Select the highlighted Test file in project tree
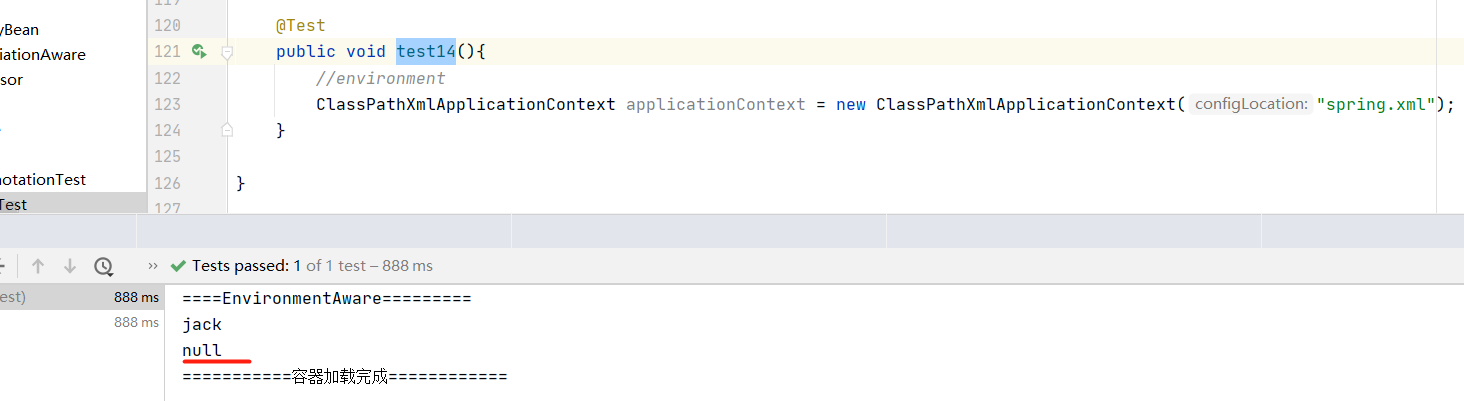Screen dimensions: 1464x401 [14, 204]
